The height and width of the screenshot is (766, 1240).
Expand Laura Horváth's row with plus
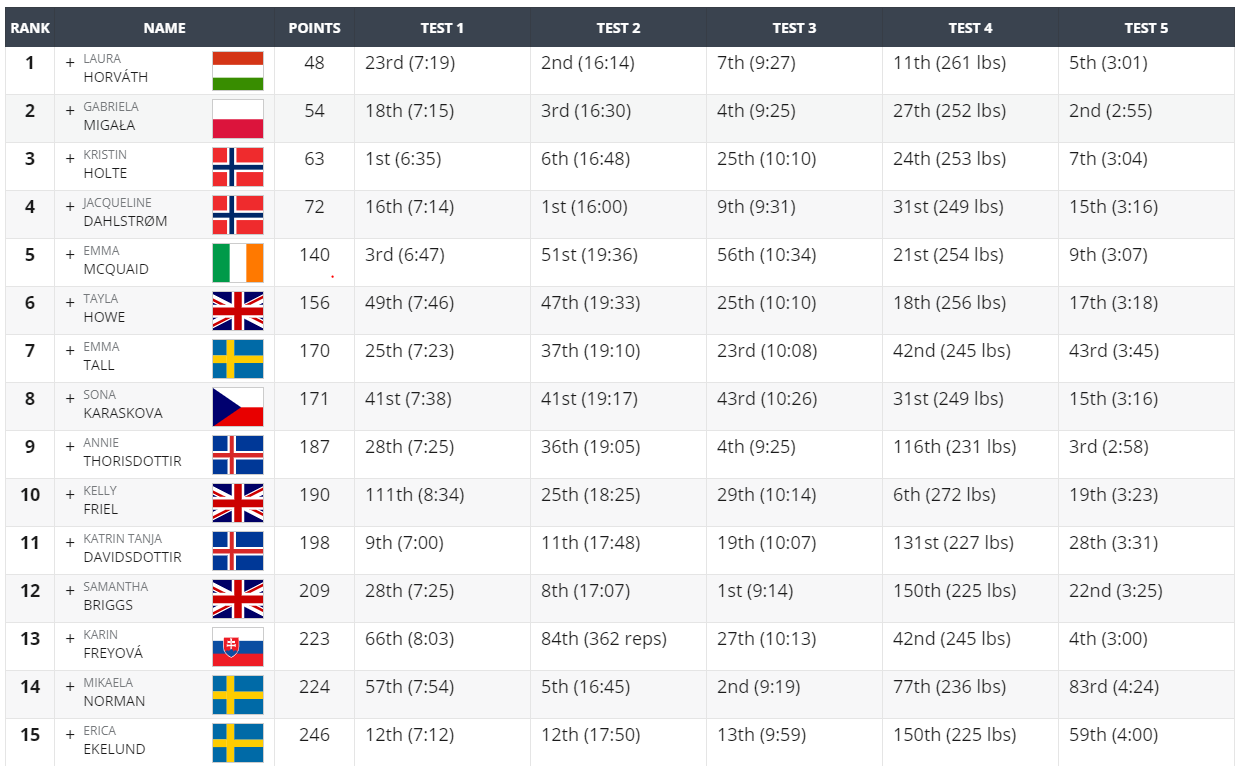coord(70,62)
